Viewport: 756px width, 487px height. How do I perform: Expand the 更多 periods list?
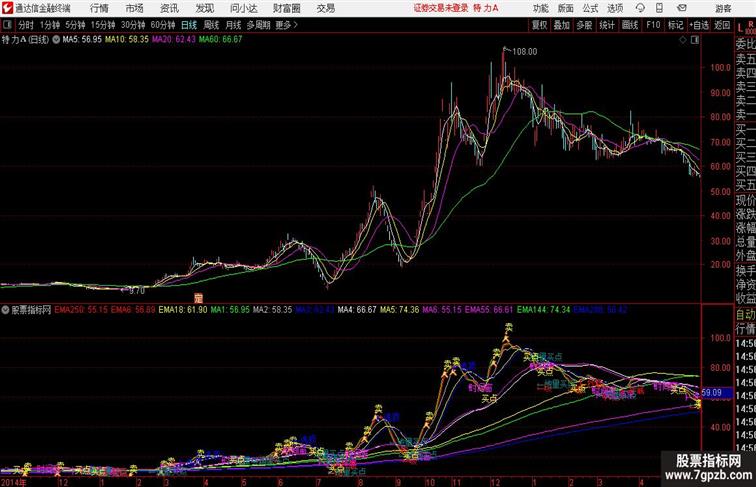coord(286,25)
